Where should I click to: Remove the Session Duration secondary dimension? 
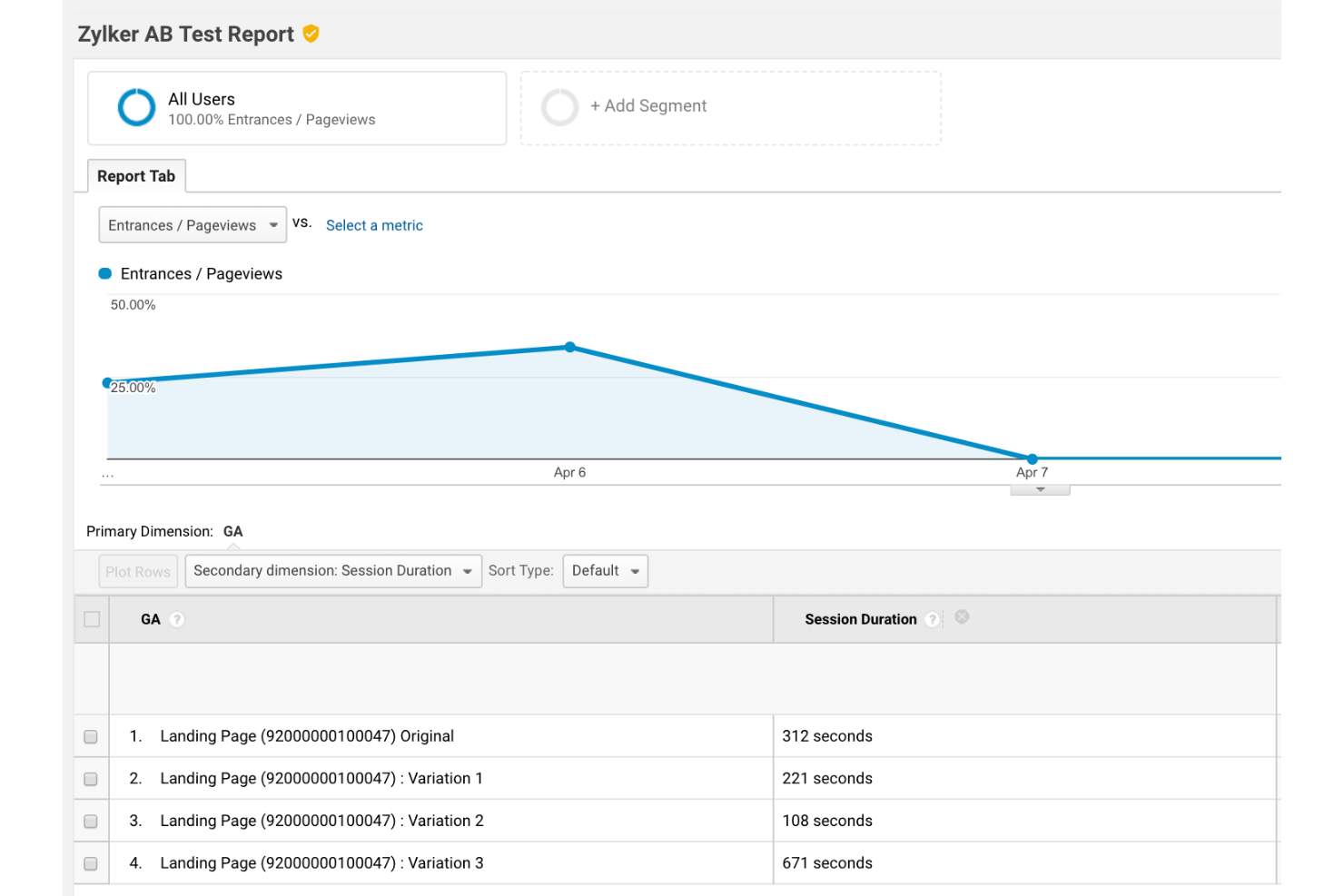pos(963,616)
